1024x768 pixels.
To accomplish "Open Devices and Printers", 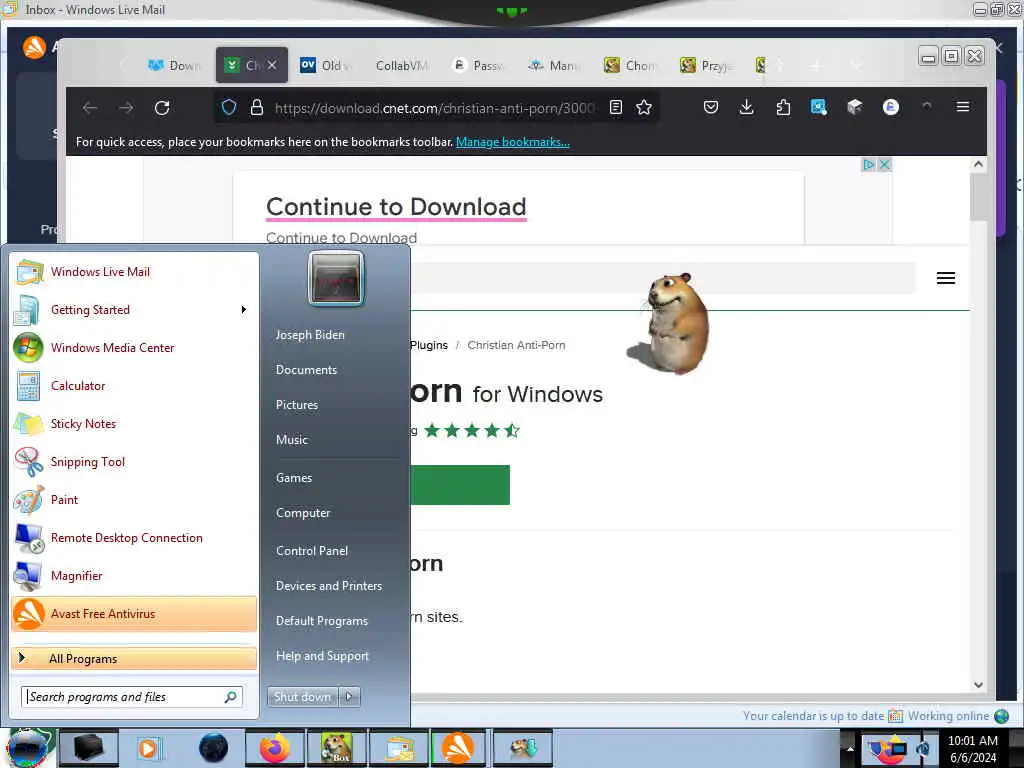I will coord(329,586).
